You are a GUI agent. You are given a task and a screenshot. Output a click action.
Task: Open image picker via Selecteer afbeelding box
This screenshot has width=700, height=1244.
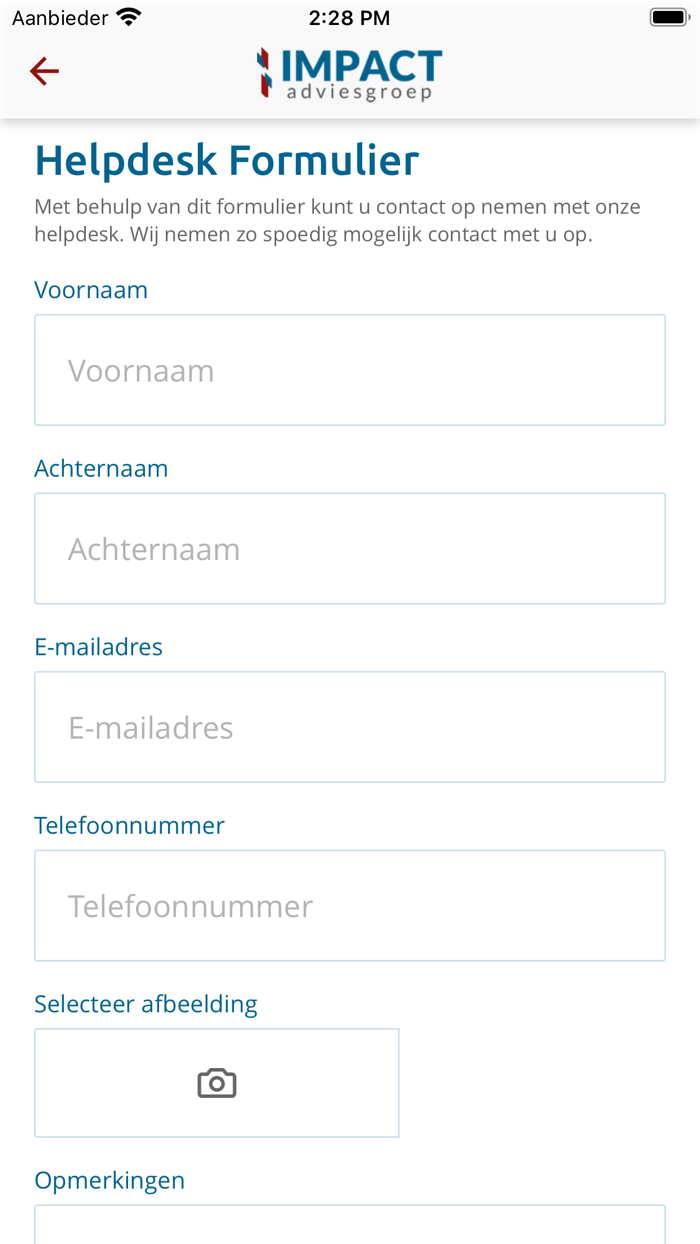coord(216,1082)
